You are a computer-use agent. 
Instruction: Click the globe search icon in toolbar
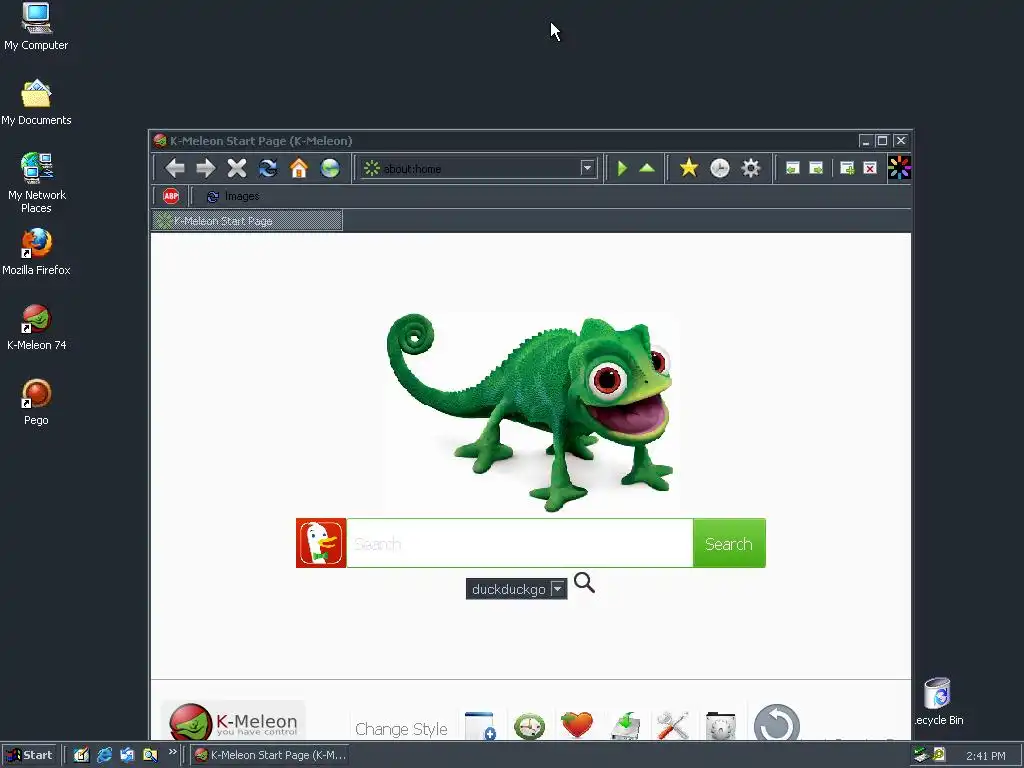click(330, 168)
